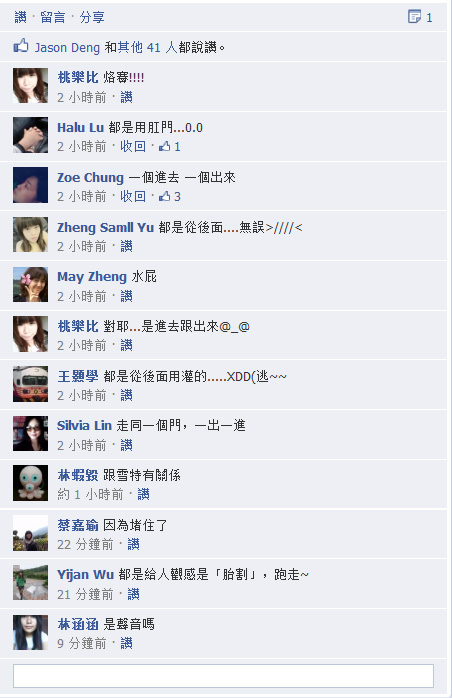Click 收回 under Zoe Chung's comment
This screenshot has width=452, height=698.
click(133, 196)
